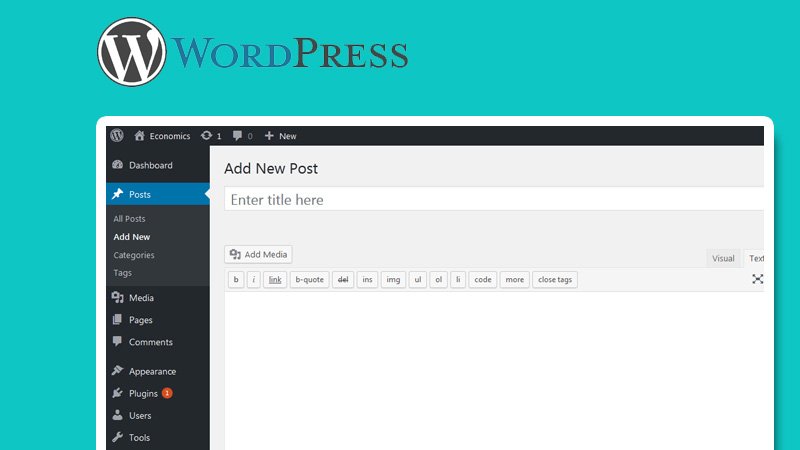The image size is (800, 450).
Task: Click the del quicktag button
Action: click(343, 280)
